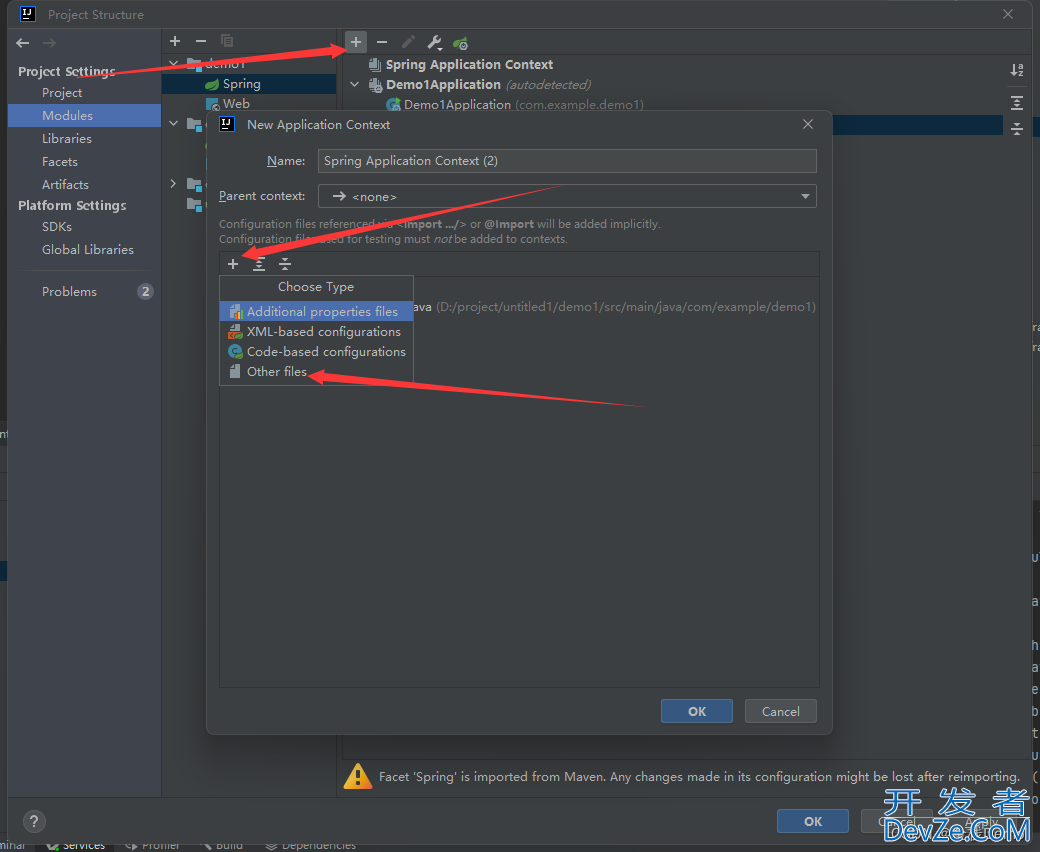Open the wrench settings menu in the Spring facet toolbar

(434, 43)
